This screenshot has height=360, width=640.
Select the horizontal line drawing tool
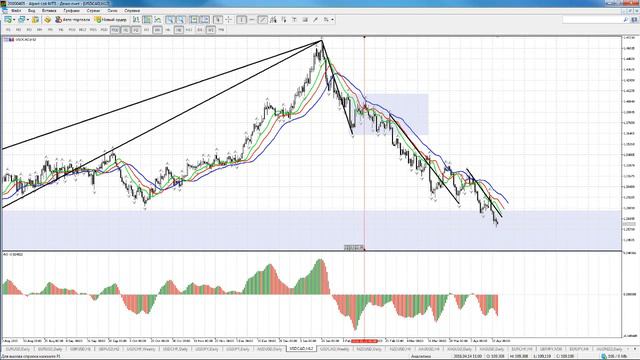coord(252,20)
